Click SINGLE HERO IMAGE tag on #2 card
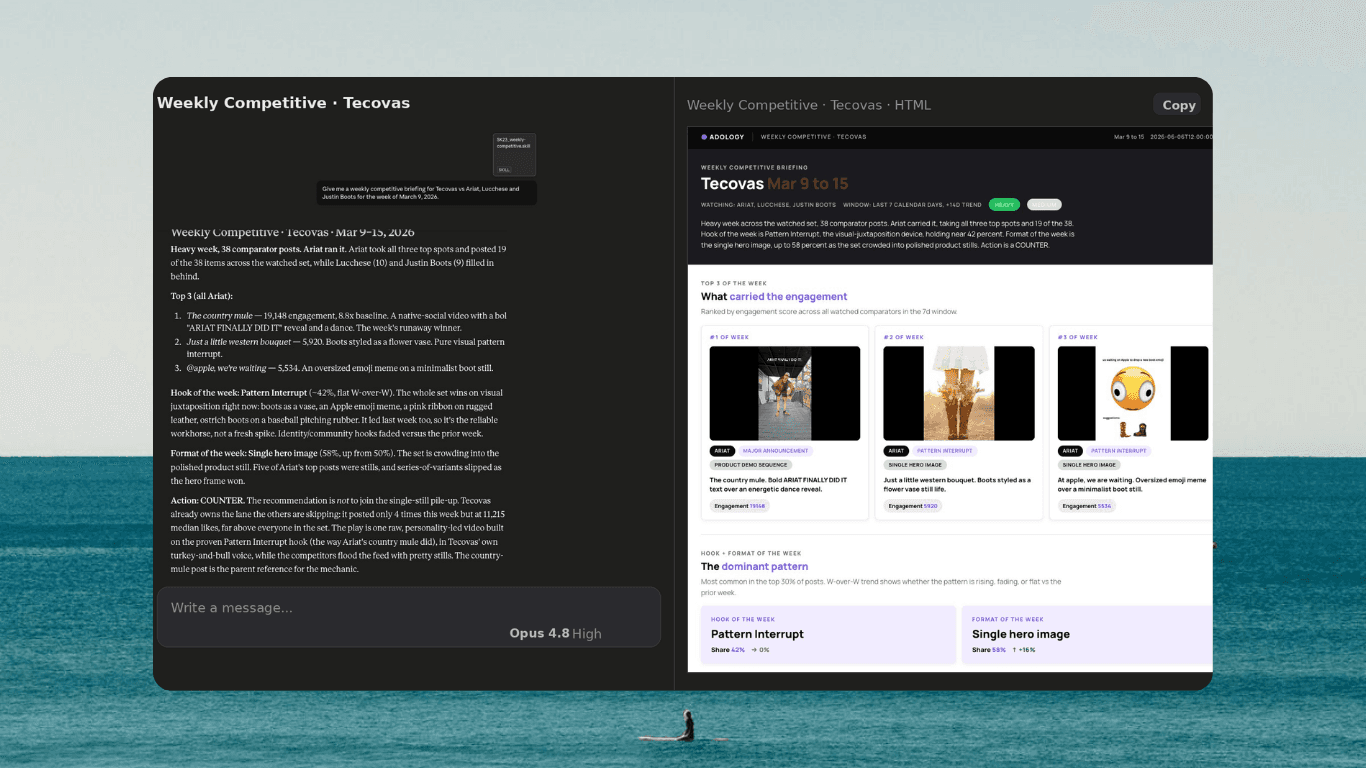 point(916,465)
